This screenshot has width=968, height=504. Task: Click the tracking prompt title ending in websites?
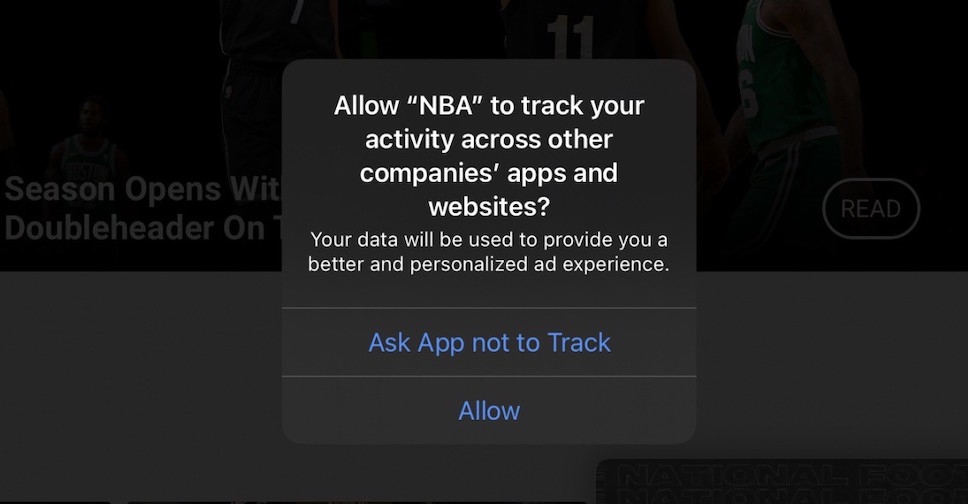[489, 156]
